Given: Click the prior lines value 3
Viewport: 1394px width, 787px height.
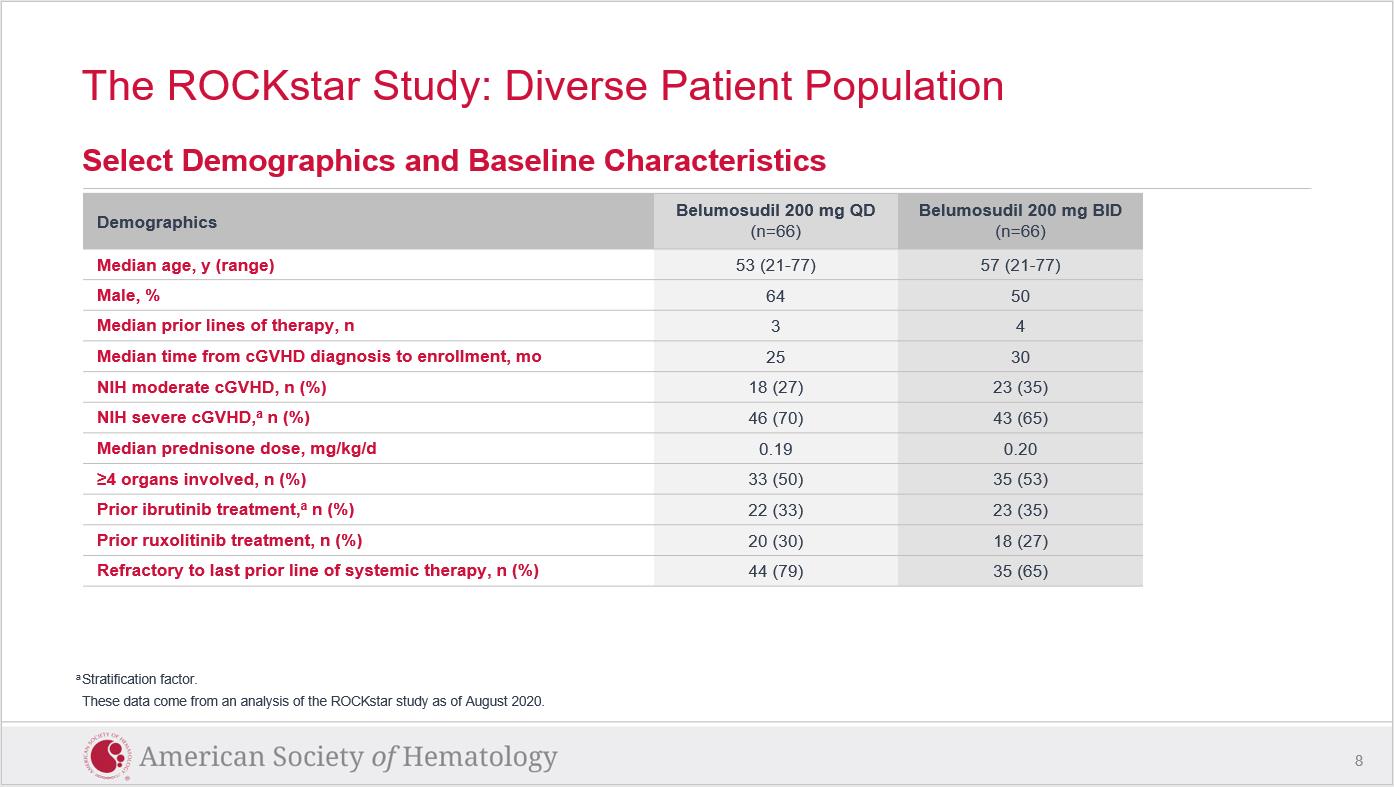Looking at the screenshot, I should [776, 326].
